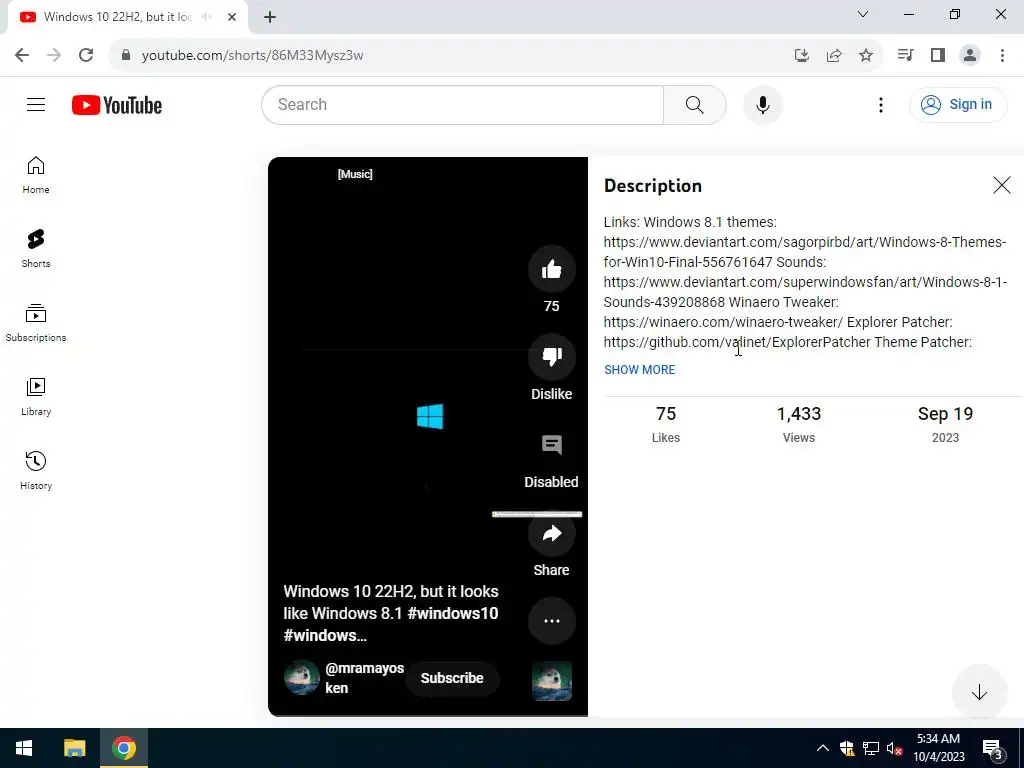Image resolution: width=1024 pixels, height=768 pixels.
Task: Open Subscriptions in the sidebar
Action: [36, 323]
